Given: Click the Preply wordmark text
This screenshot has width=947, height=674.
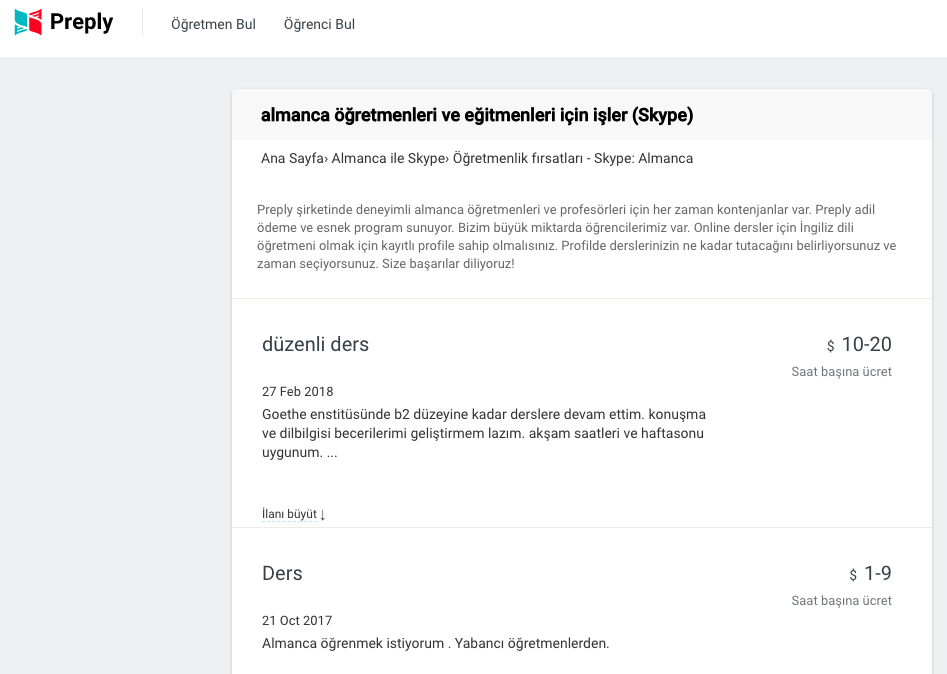Looking at the screenshot, I should (82, 22).
